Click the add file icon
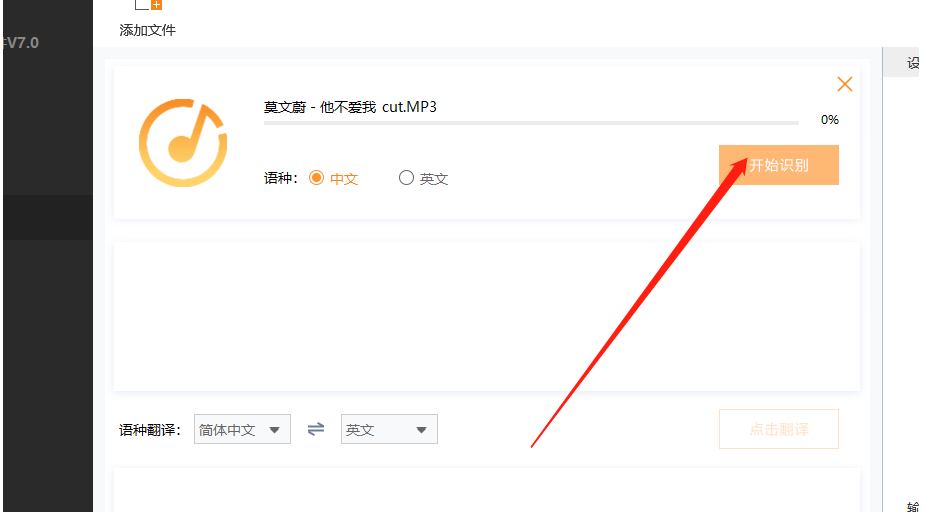926x513 pixels. coord(148,5)
